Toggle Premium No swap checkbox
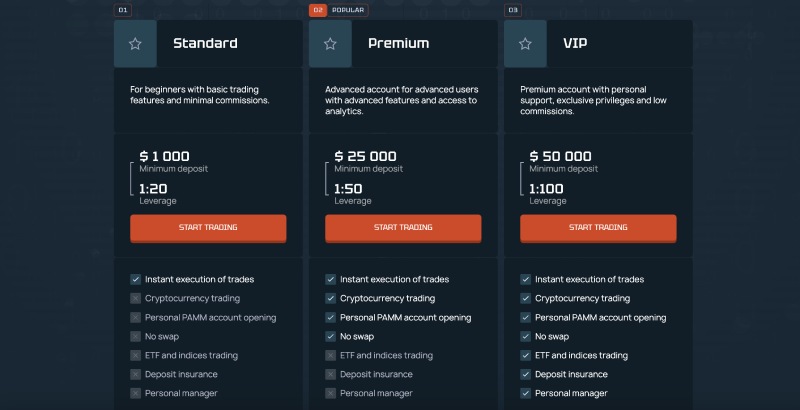800x410 pixels. click(331, 337)
